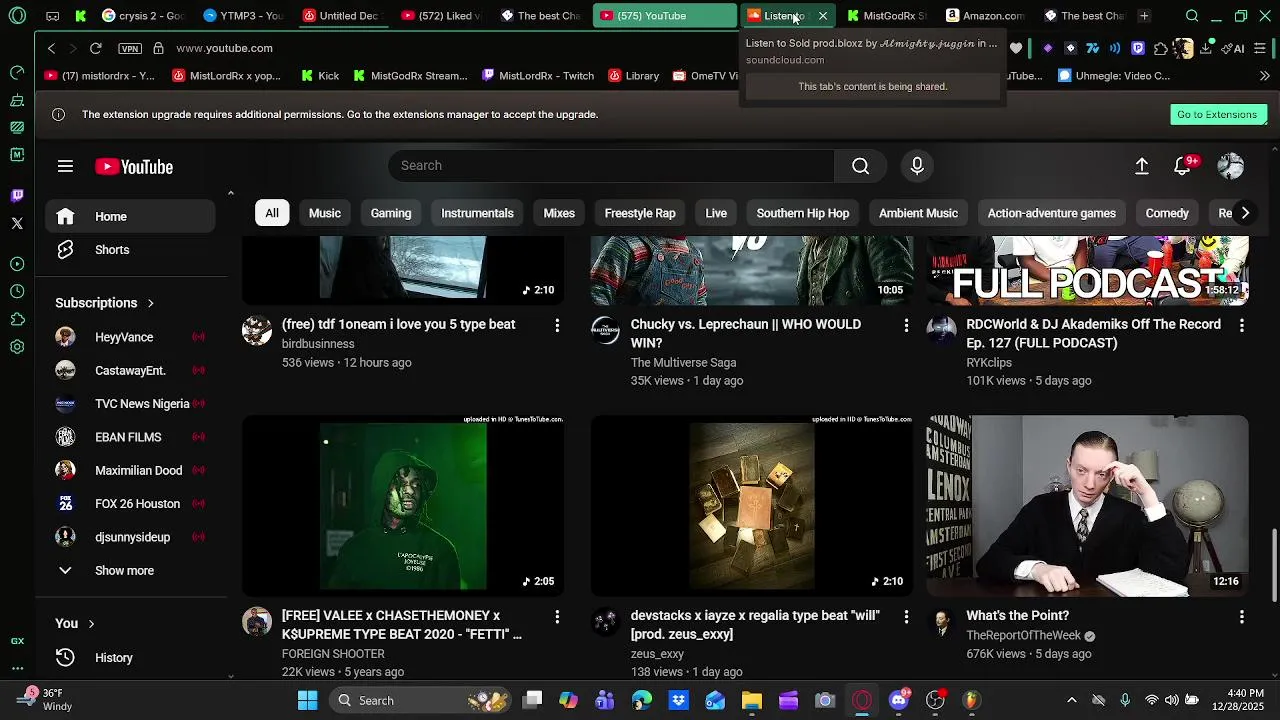Open Discord from the taskbar
This screenshot has width=1280, height=720.
coord(898,700)
